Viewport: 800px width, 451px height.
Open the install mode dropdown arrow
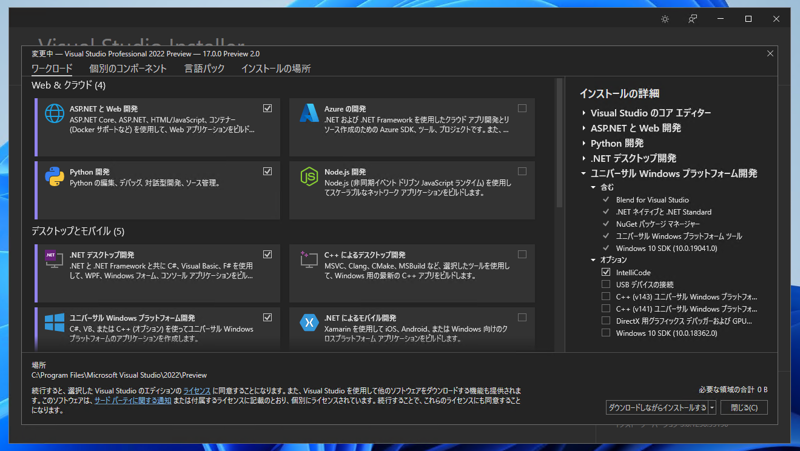pyautogui.click(x=712, y=408)
